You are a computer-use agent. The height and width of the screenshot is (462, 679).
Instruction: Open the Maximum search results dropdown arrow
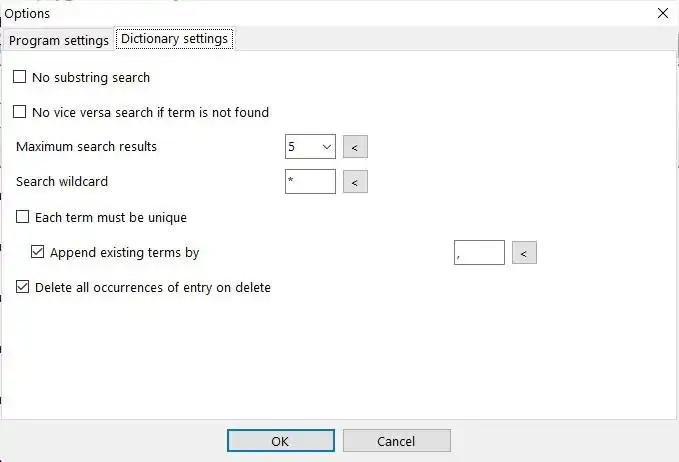coord(326,147)
